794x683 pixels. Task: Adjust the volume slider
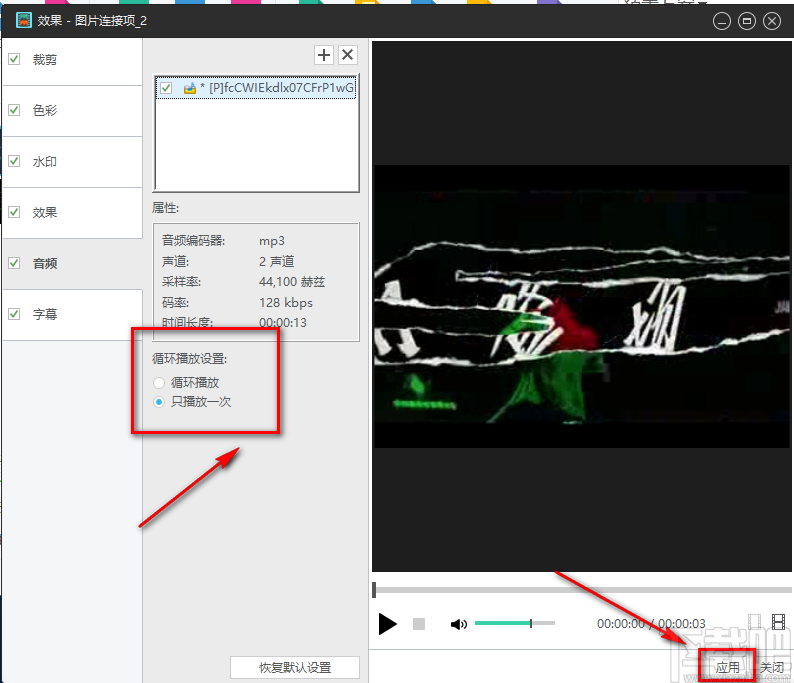tap(514, 623)
